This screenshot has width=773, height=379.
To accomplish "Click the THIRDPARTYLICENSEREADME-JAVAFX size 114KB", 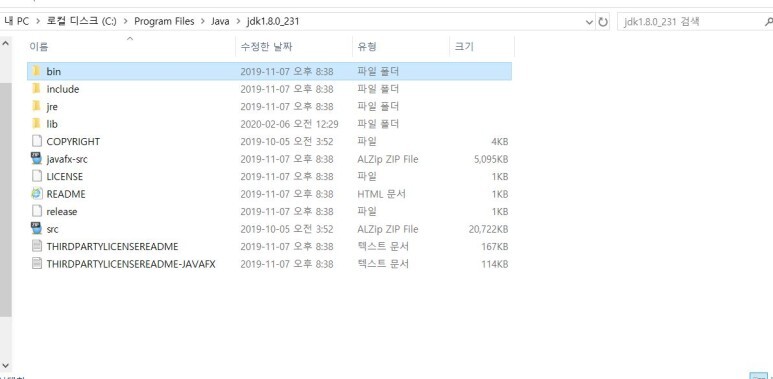I will 494,264.
